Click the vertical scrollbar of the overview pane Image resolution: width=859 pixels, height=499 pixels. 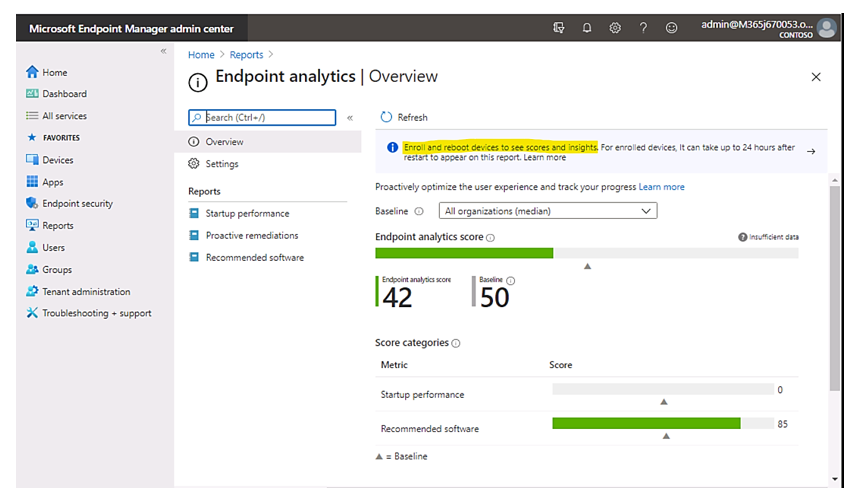coord(834,288)
